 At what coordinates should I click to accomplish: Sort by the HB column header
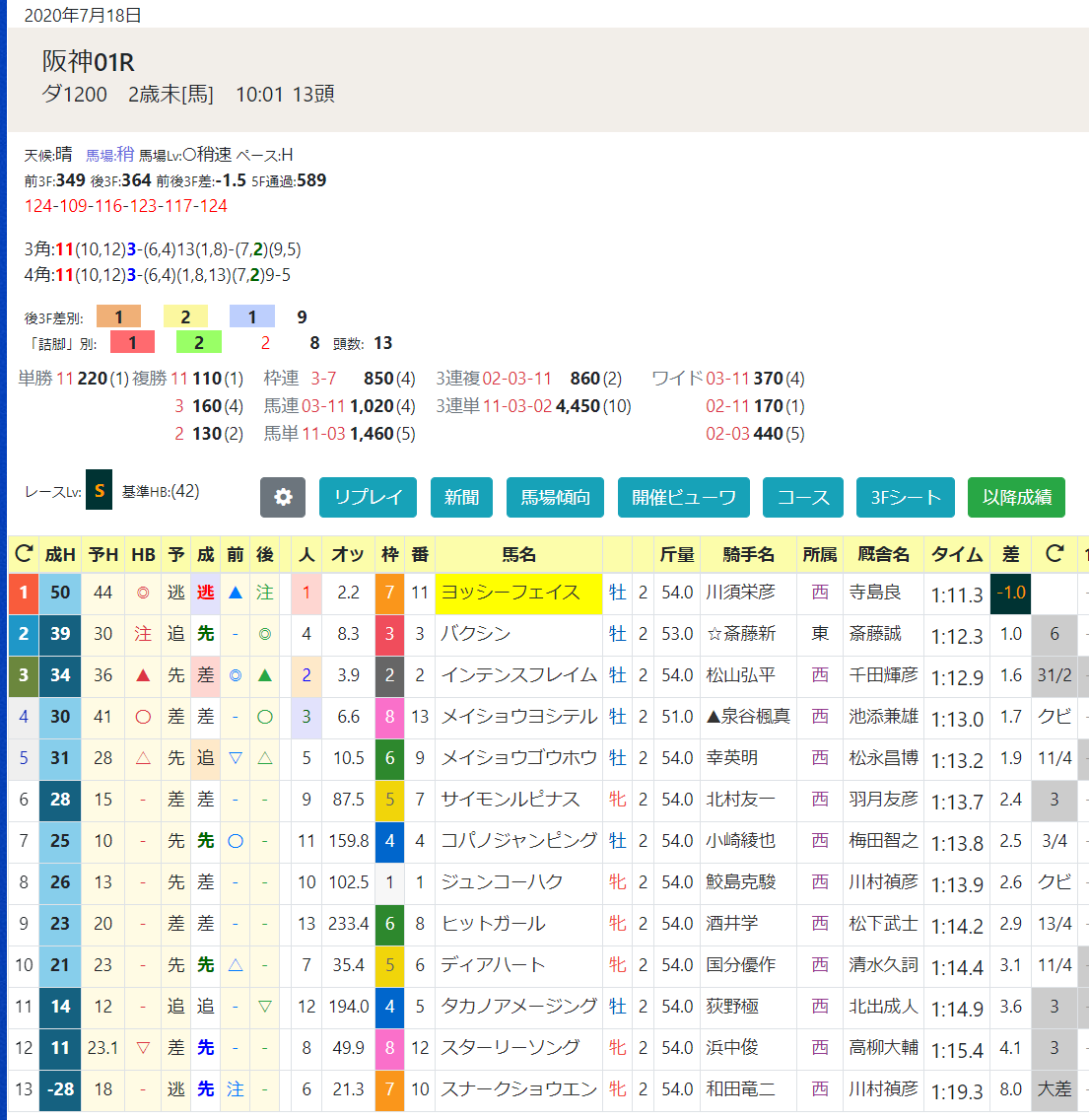(x=143, y=554)
